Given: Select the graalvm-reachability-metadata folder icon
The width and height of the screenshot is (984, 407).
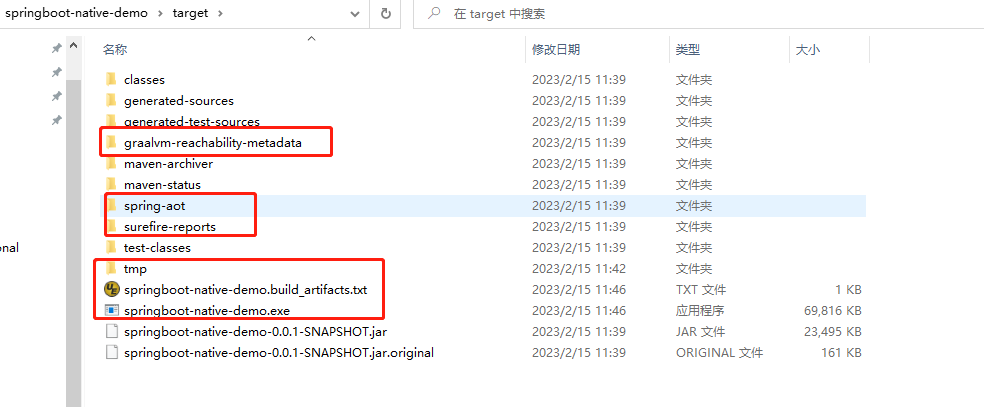Looking at the screenshot, I should [x=112, y=142].
